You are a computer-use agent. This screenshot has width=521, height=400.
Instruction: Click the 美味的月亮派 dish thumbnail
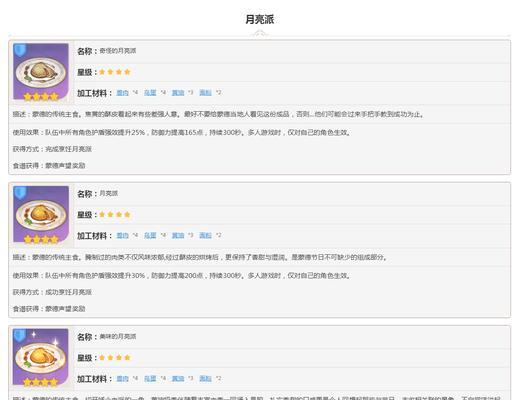(x=41, y=357)
